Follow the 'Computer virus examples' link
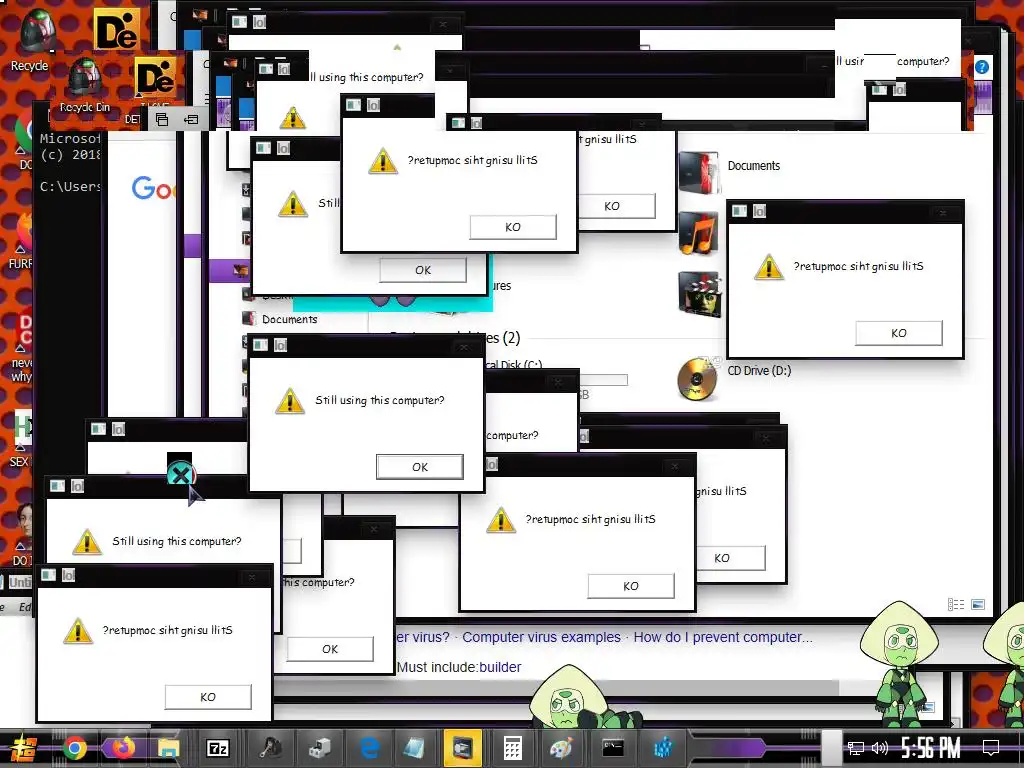Viewport: 1024px width, 768px height. coord(541,637)
